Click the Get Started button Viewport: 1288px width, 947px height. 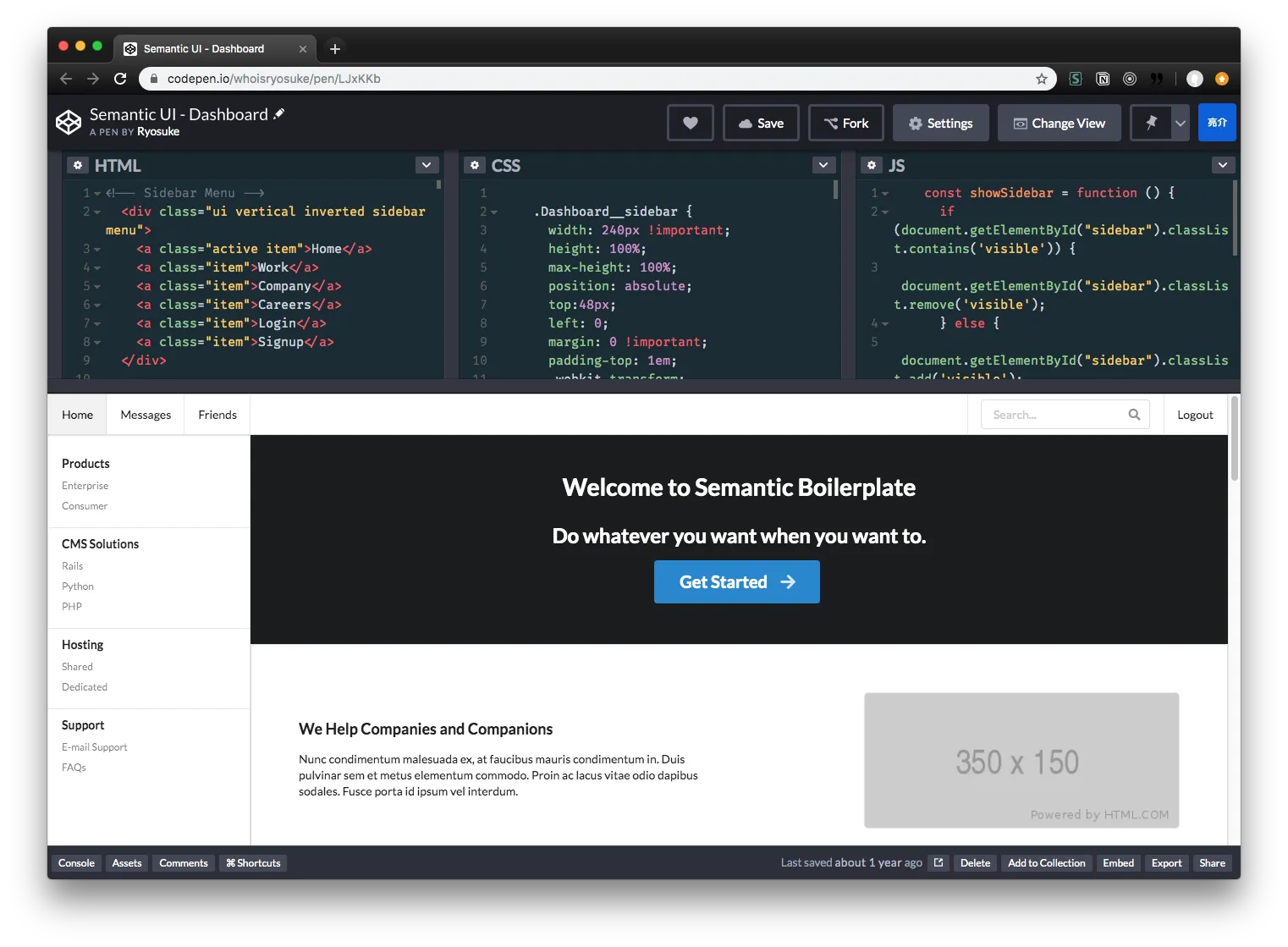tap(735, 581)
